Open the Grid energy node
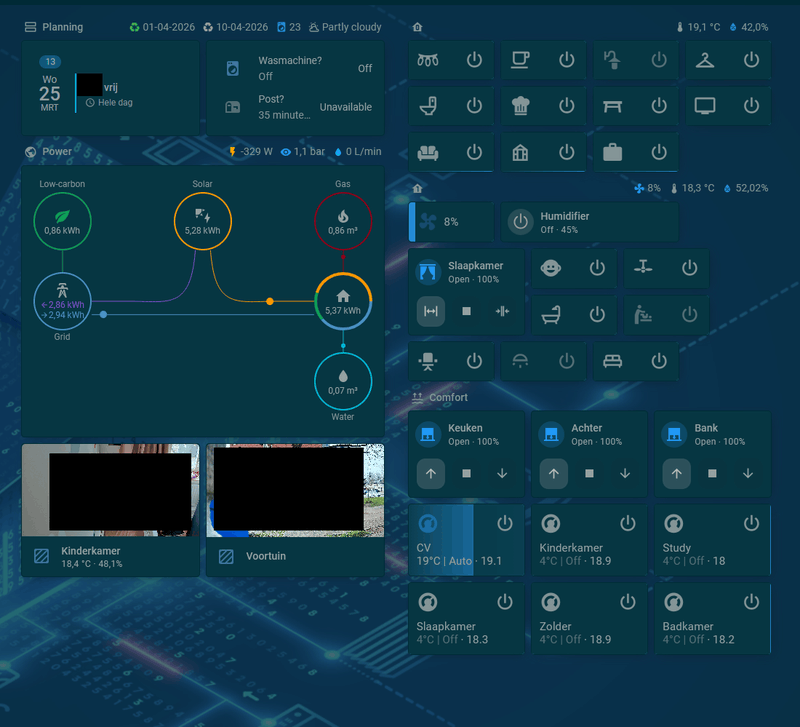The height and width of the screenshot is (727, 800). point(62,302)
